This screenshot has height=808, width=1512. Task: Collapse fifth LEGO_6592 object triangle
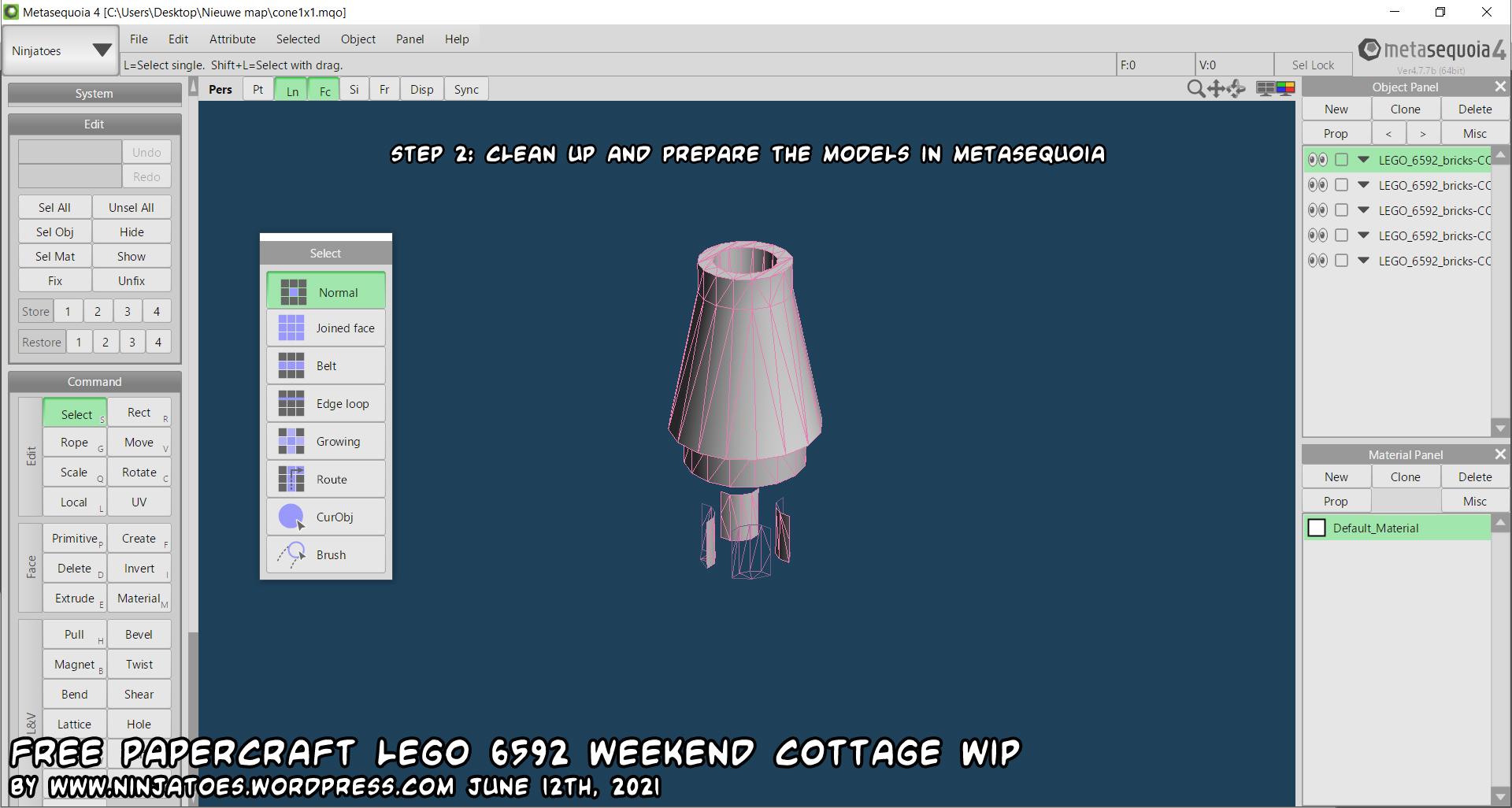point(1363,261)
